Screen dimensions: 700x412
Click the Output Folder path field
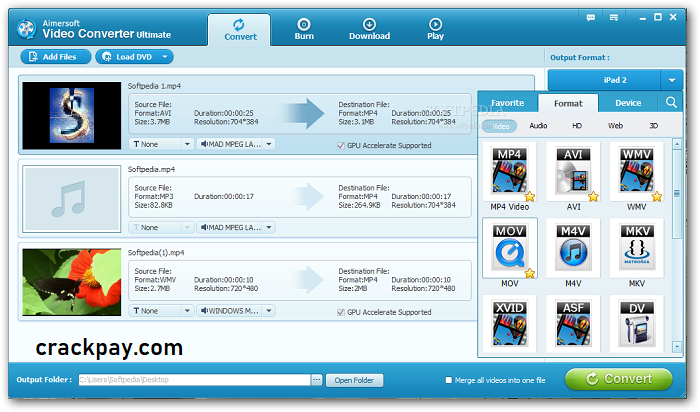(x=195, y=380)
